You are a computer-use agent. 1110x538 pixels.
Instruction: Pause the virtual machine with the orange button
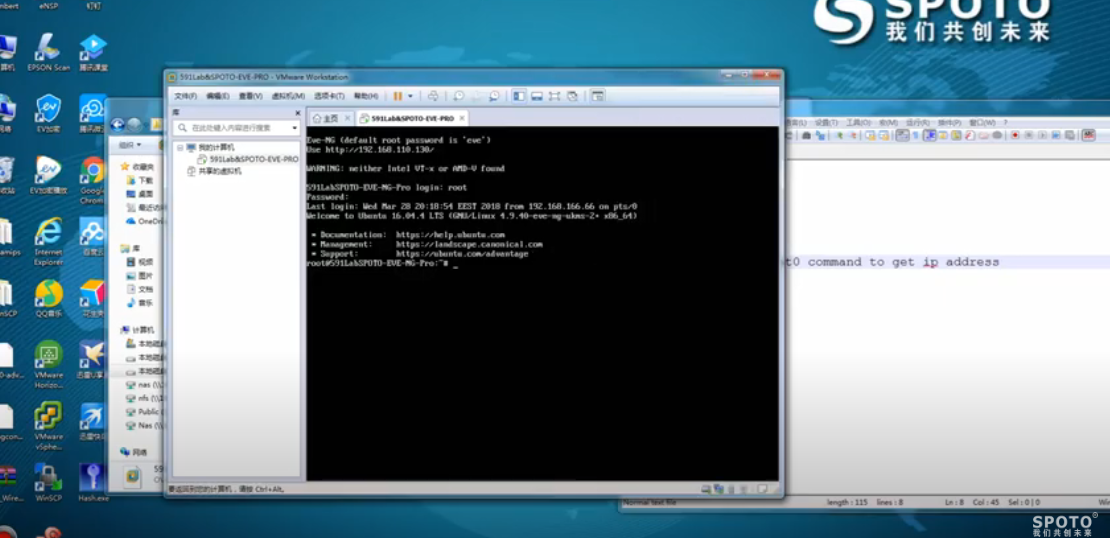point(398,96)
